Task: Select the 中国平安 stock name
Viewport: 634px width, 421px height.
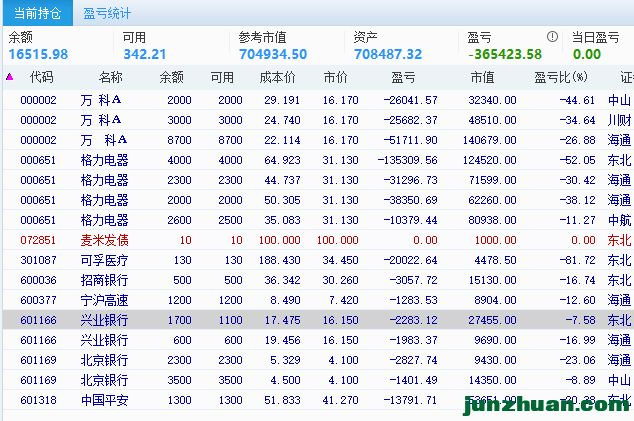Action: (104, 400)
